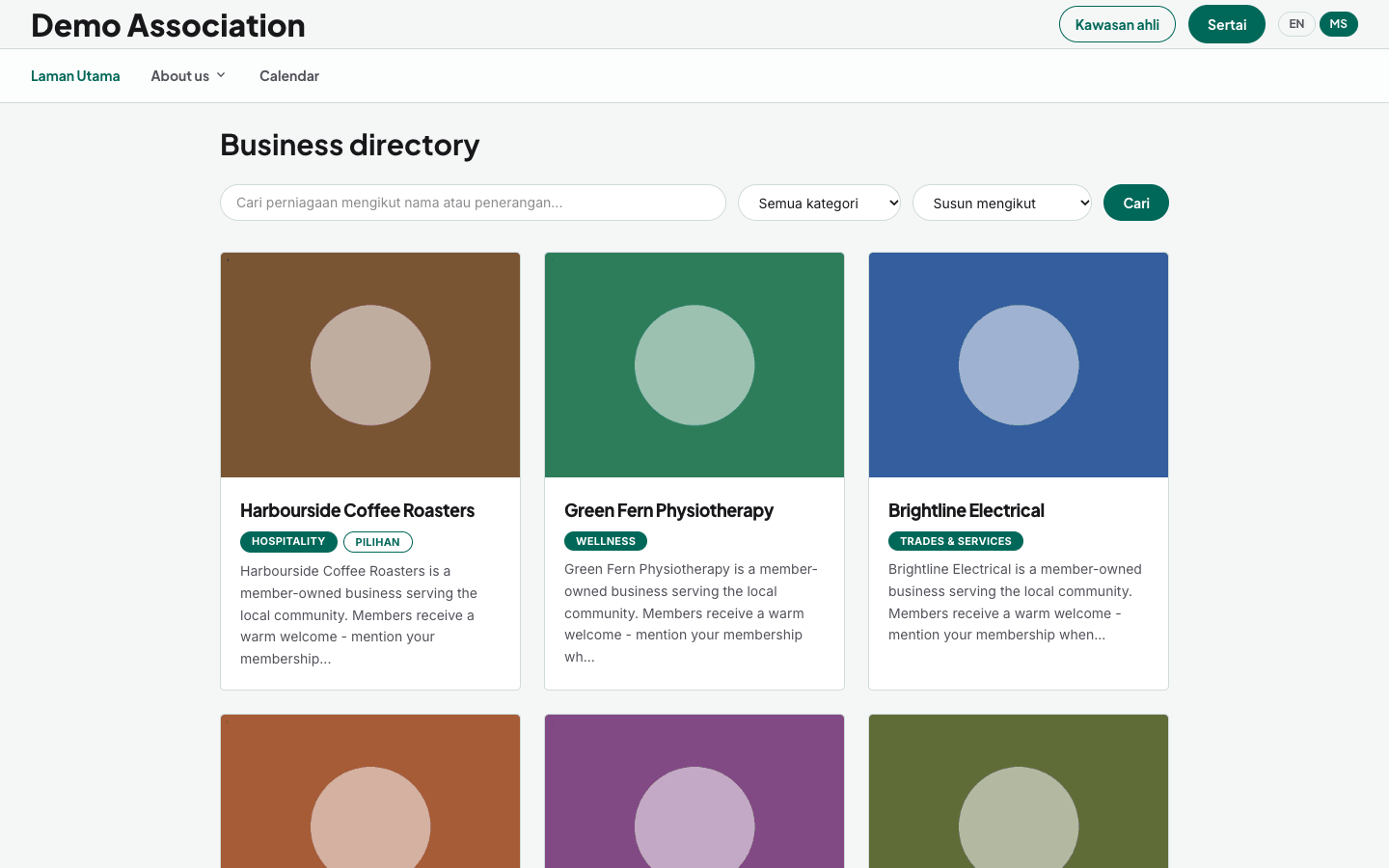Expand the About us menu

(x=188, y=76)
